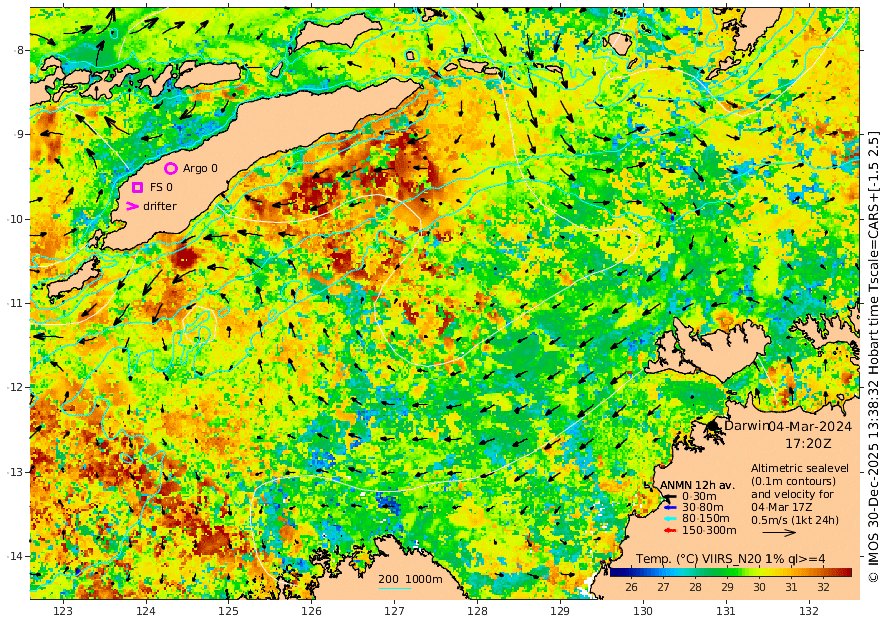Screen dimensions: 880x630
Task: Click the black Darwin location dot
Action: tap(713, 426)
